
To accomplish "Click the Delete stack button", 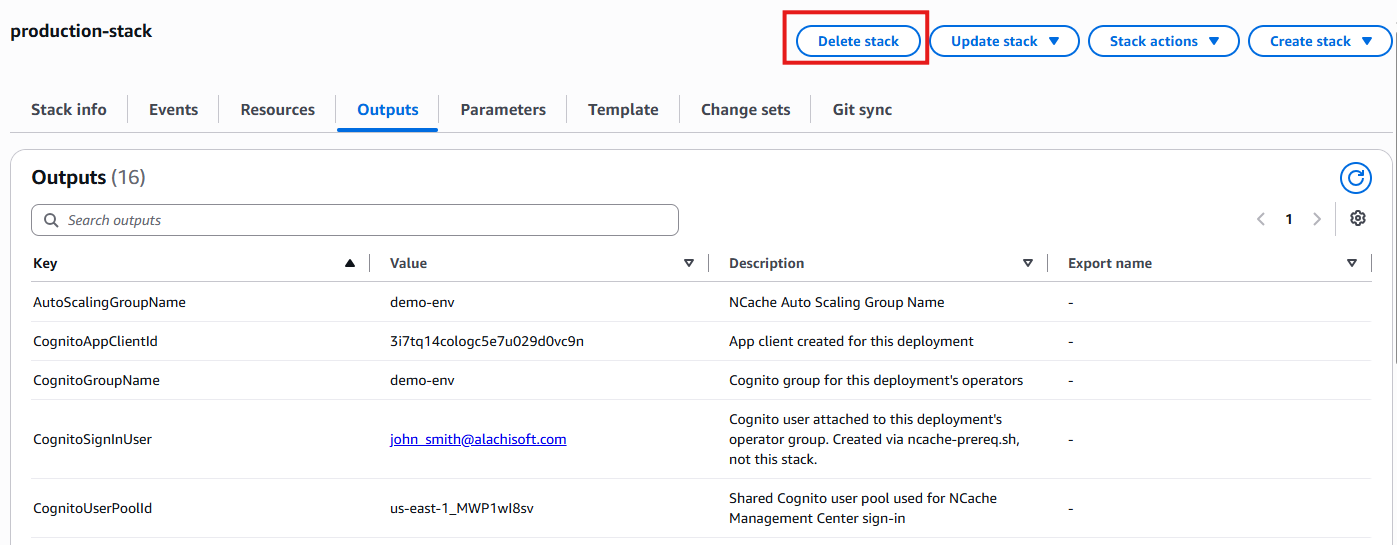I will (858, 41).
